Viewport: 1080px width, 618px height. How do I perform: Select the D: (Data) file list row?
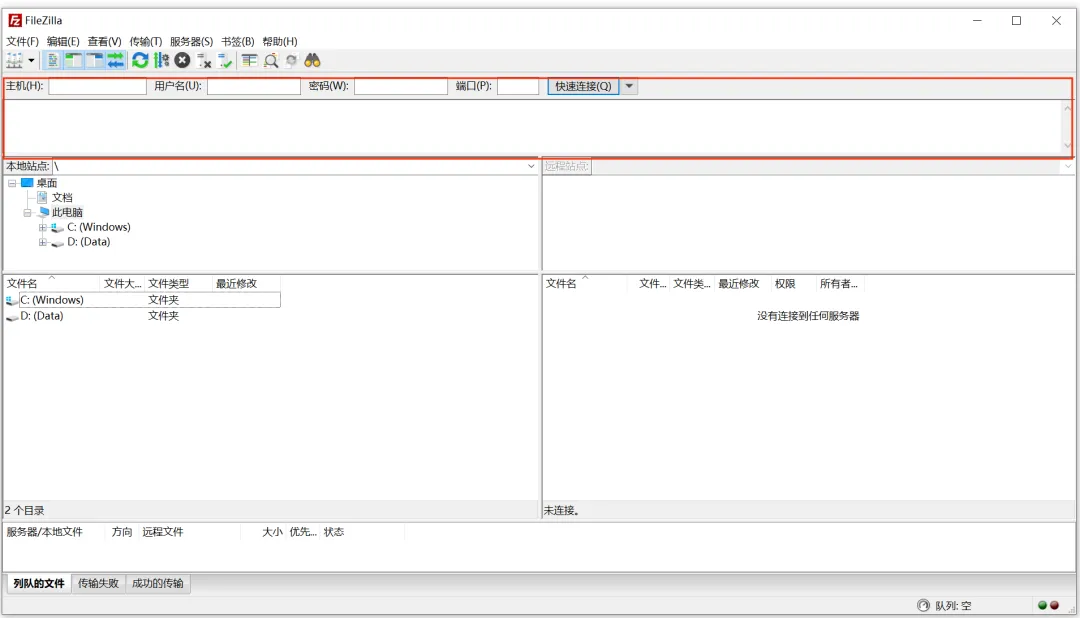pyautogui.click(x=142, y=316)
